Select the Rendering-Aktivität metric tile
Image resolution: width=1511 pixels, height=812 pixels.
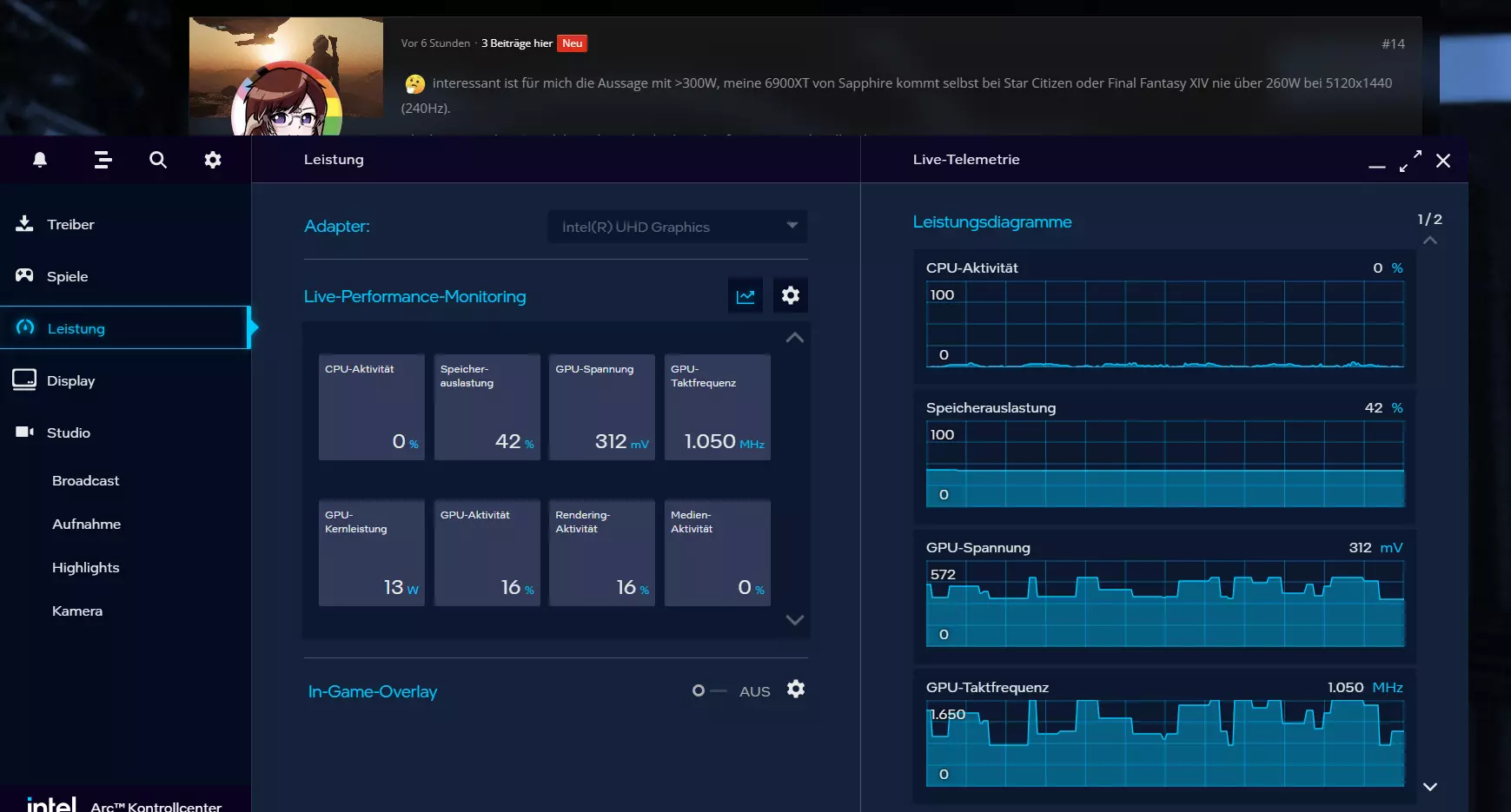(x=602, y=553)
